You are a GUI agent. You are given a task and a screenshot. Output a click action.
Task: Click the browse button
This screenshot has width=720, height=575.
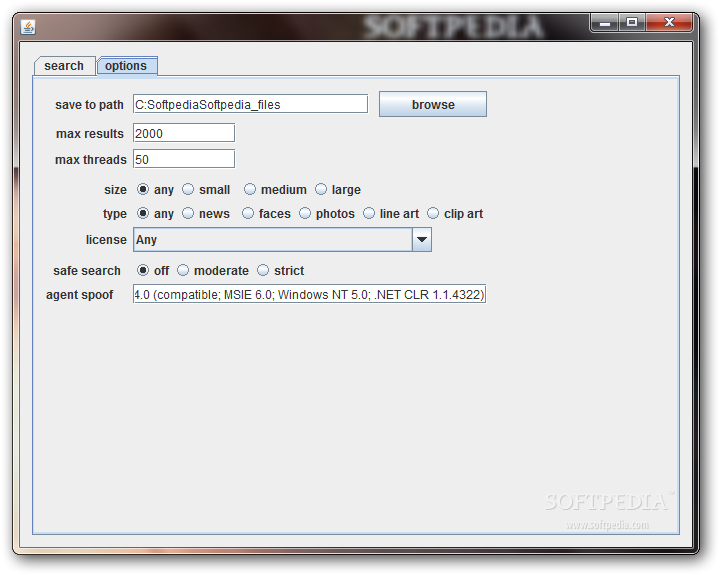coord(433,104)
